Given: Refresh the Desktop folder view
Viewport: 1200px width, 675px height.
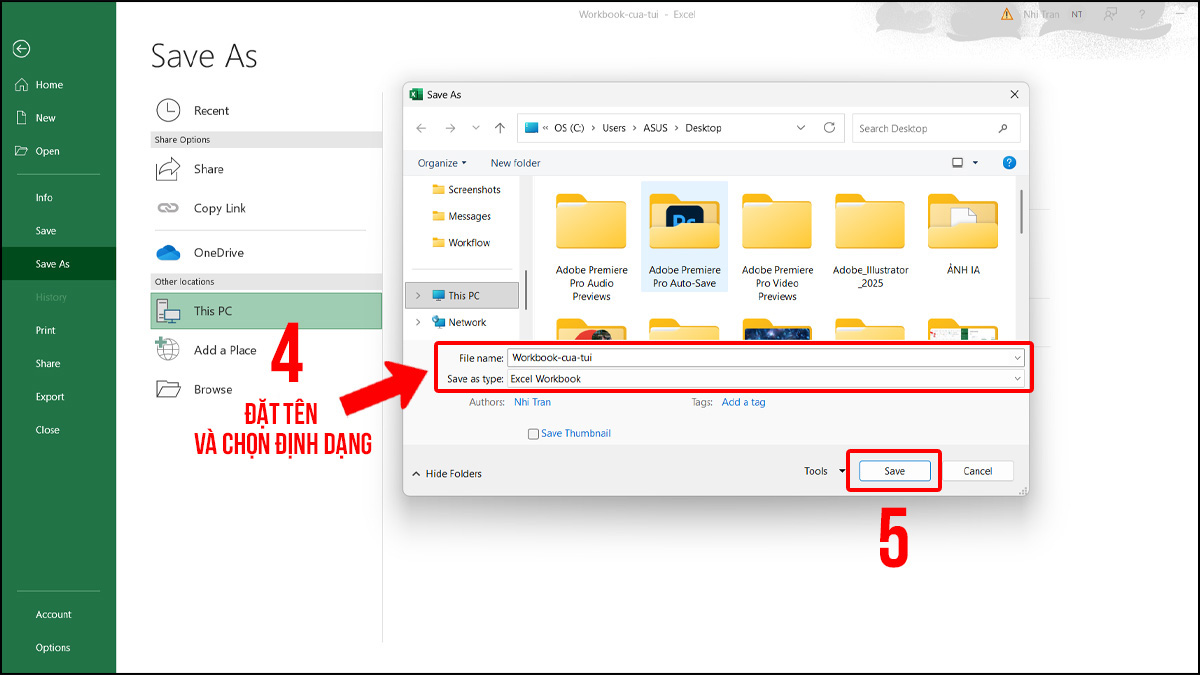Looking at the screenshot, I should [829, 128].
